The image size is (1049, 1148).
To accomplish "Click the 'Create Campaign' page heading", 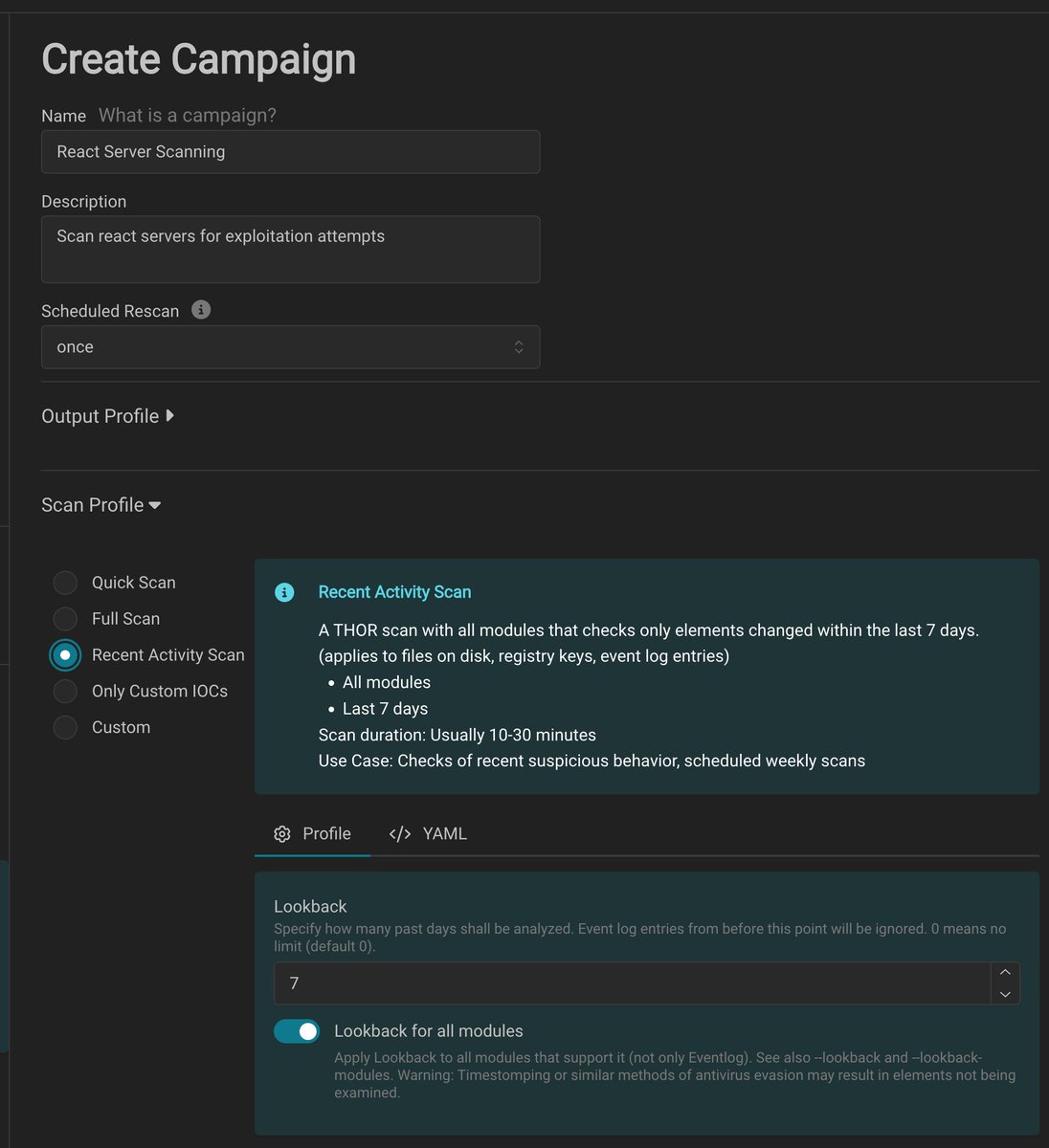I will click(199, 59).
